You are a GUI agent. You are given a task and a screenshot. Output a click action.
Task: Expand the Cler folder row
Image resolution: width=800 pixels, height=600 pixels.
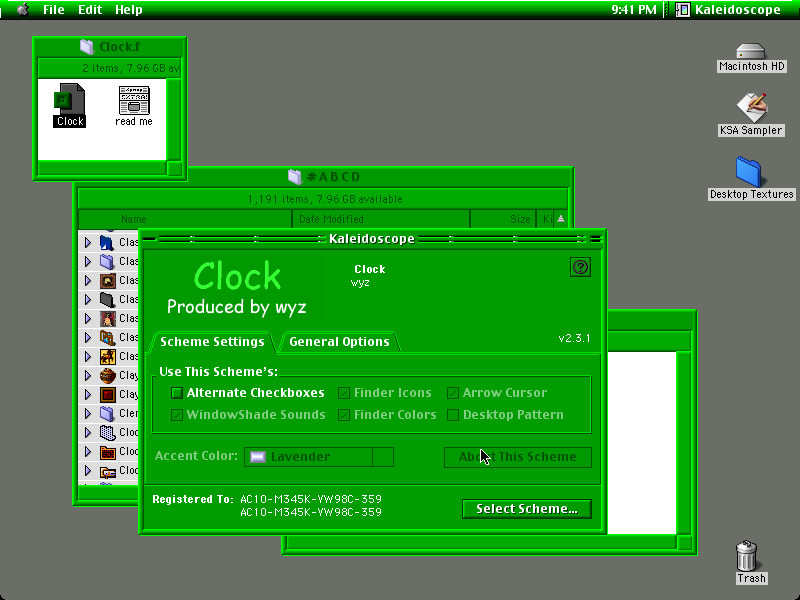click(88, 413)
